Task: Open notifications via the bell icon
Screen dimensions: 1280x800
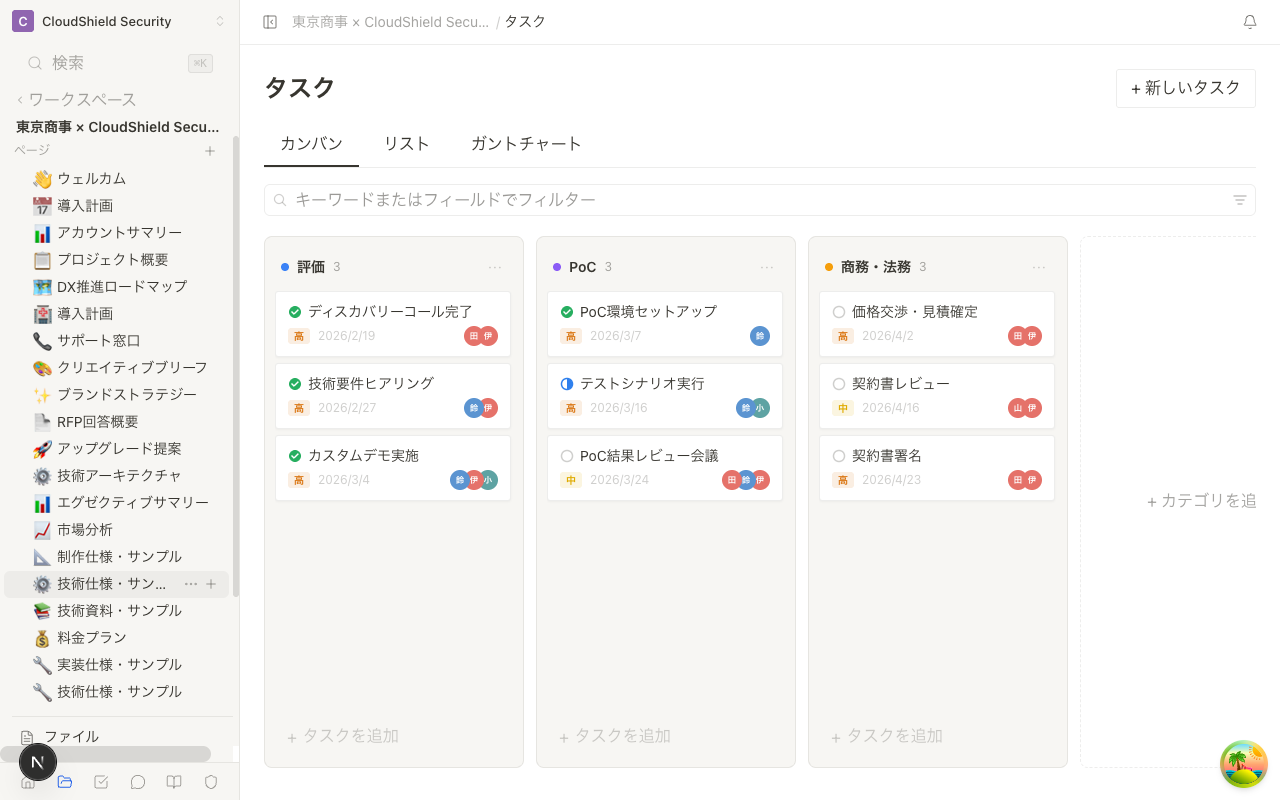Action: (1250, 21)
